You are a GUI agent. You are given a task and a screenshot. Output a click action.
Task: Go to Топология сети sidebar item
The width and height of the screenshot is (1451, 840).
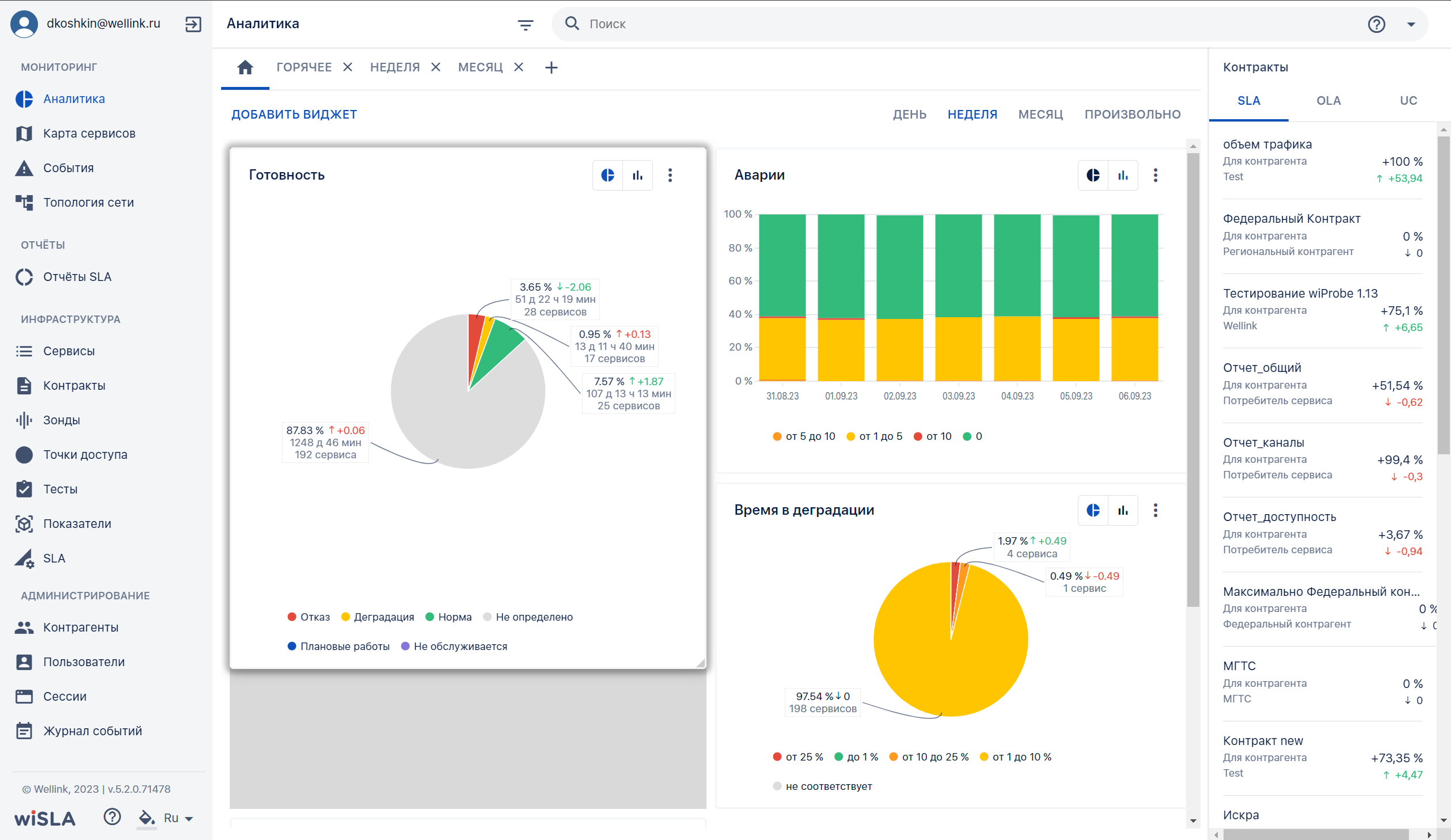click(88, 203)
